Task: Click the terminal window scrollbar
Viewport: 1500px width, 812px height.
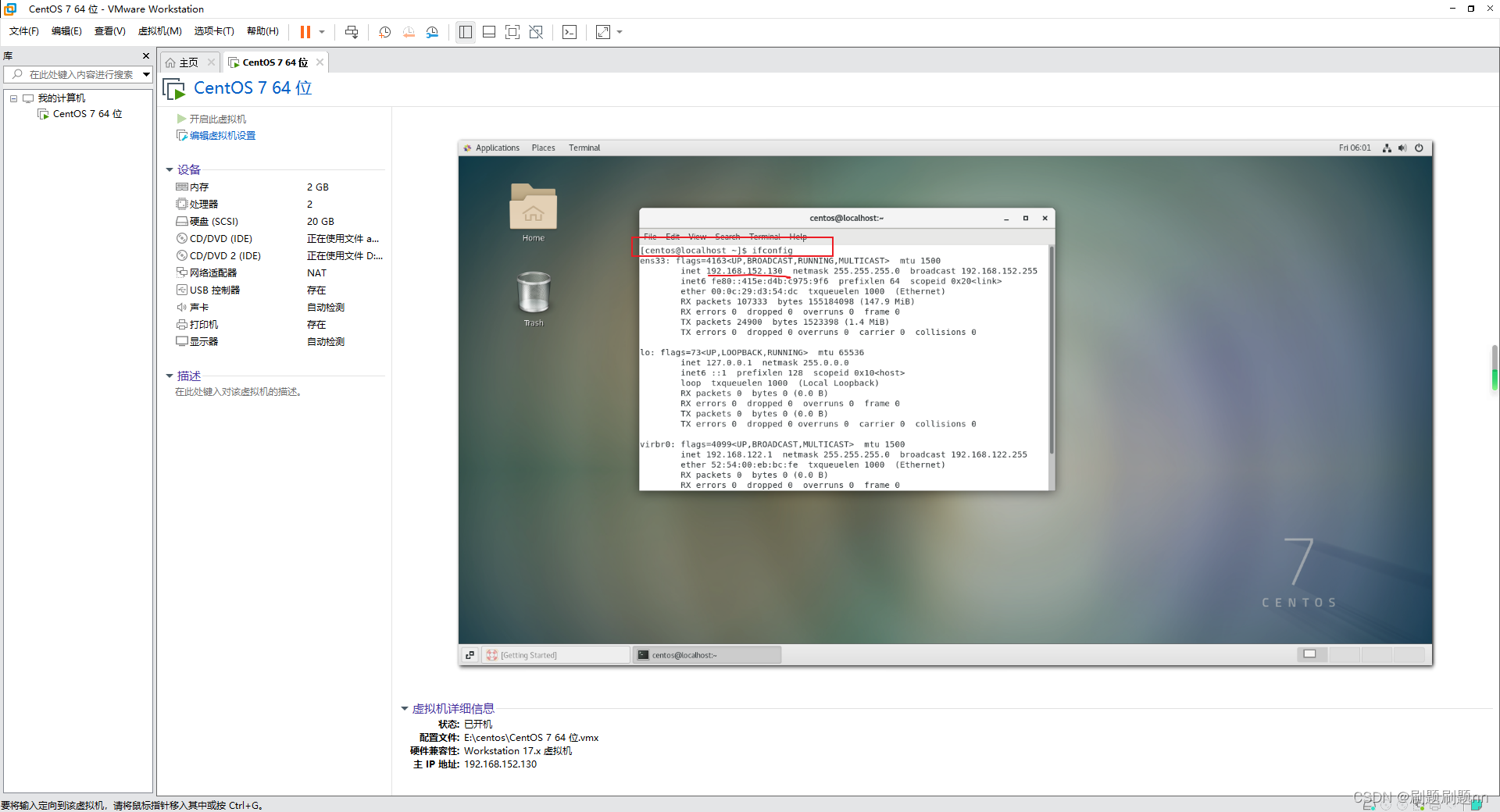Action: [1052, 350]
